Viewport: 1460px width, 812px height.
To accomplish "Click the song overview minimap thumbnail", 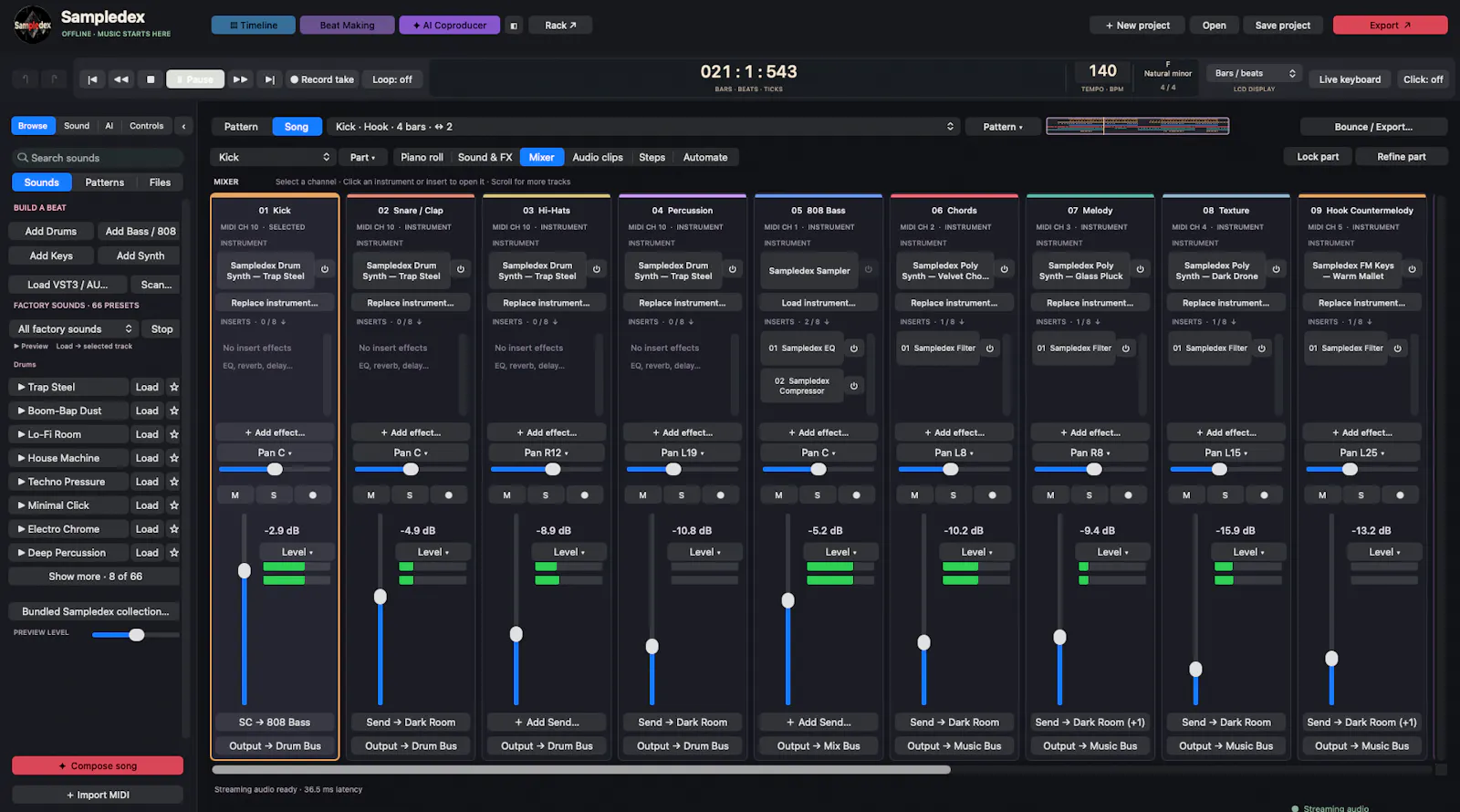I will [1137, 126].
